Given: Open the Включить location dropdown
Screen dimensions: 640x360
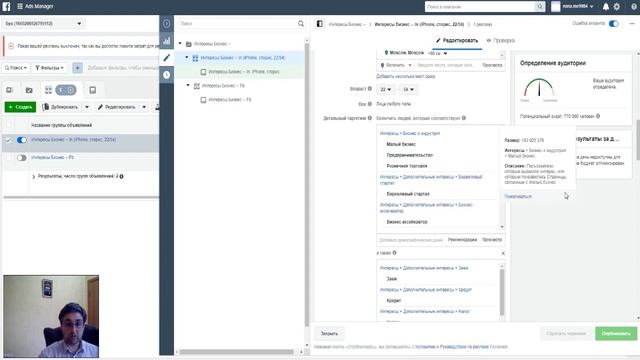Looking at the screenshot, I should pos(396,65).
